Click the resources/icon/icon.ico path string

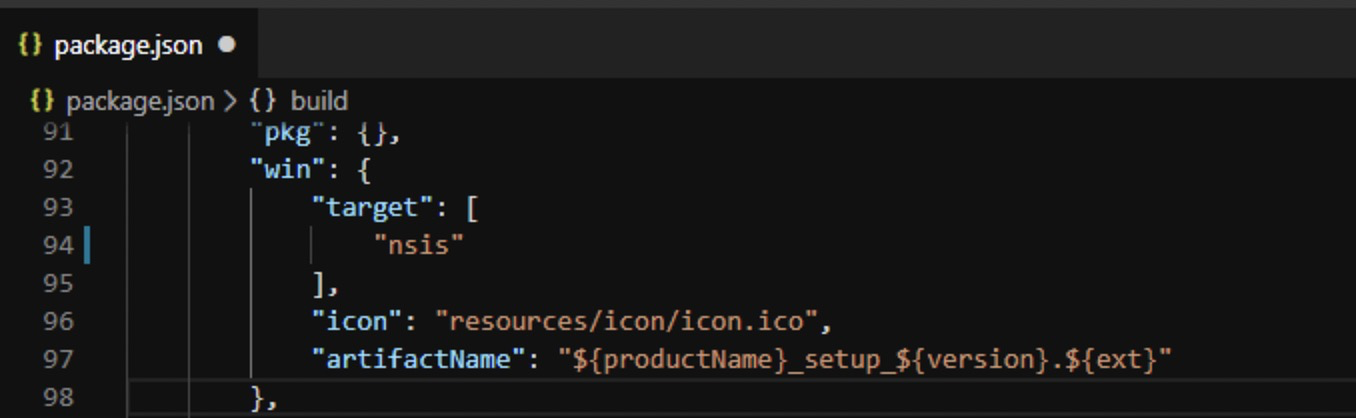[x=627, y=322]
